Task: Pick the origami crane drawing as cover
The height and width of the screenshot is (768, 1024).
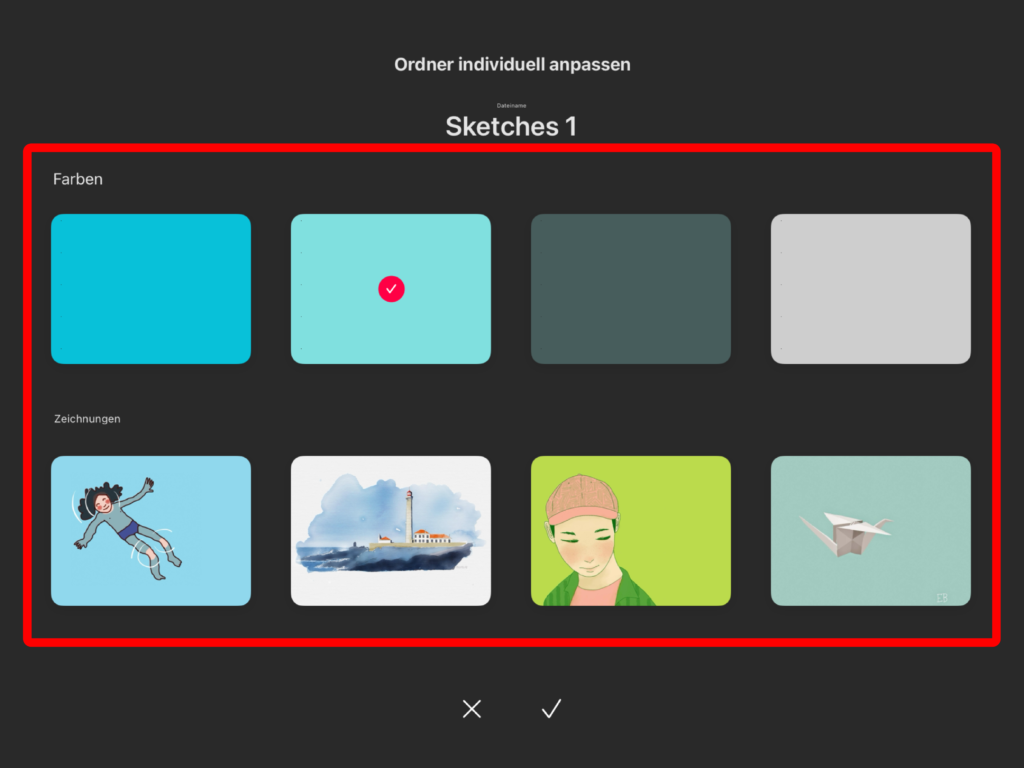Action: [871, 531]
